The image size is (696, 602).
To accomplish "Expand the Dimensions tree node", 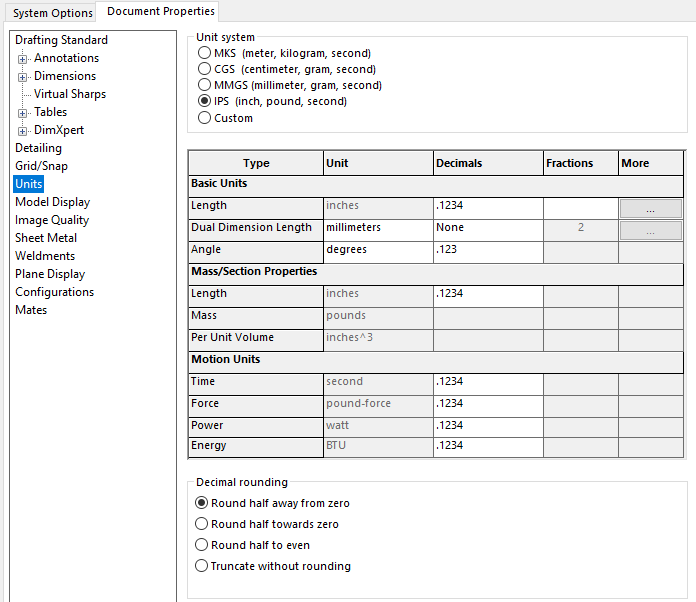I will click(x=22, y=77).
